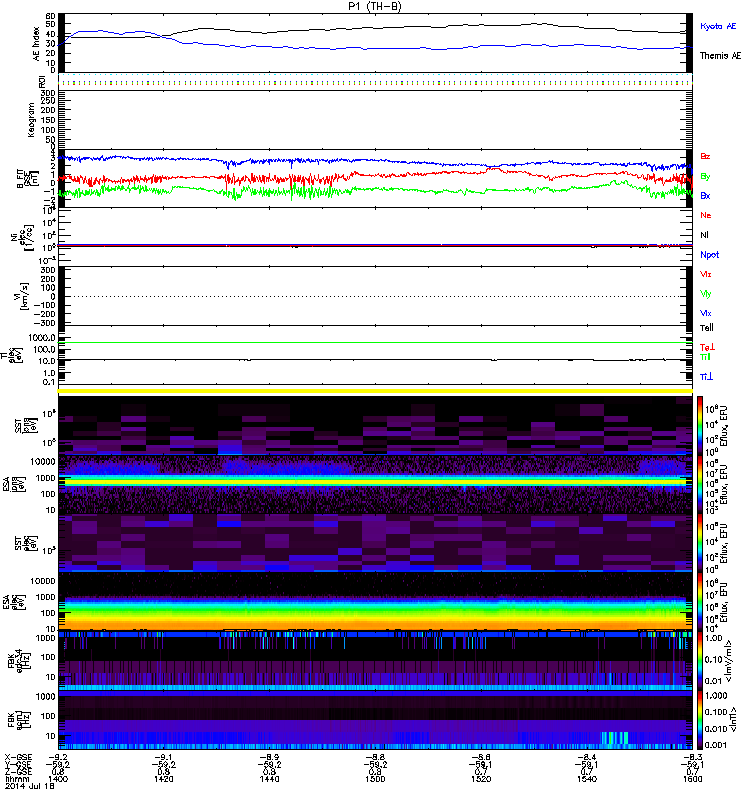750x800 pixels.
Task: Select the red Te perpendicular legend label
Action: [707, 347]
